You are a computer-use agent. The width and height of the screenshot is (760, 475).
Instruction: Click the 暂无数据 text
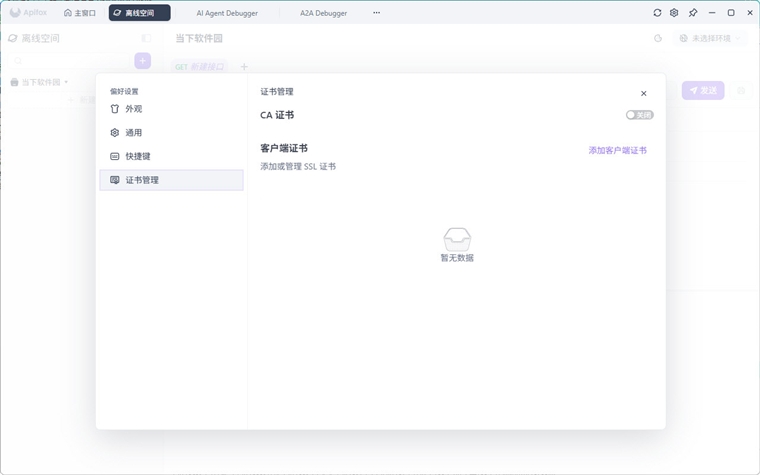457,258
